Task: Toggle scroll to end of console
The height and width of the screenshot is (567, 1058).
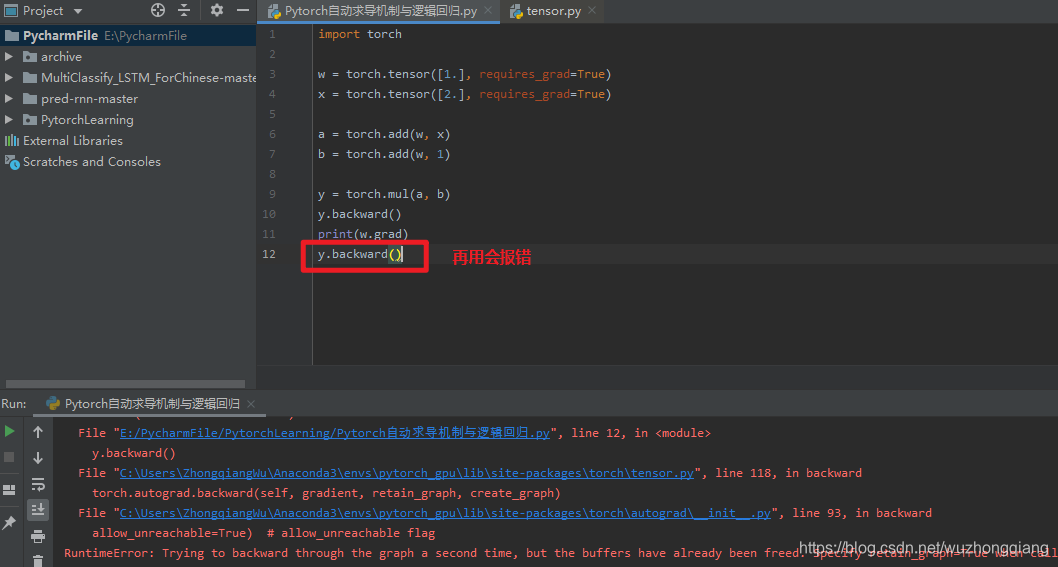Action: [x=38, y=510]
